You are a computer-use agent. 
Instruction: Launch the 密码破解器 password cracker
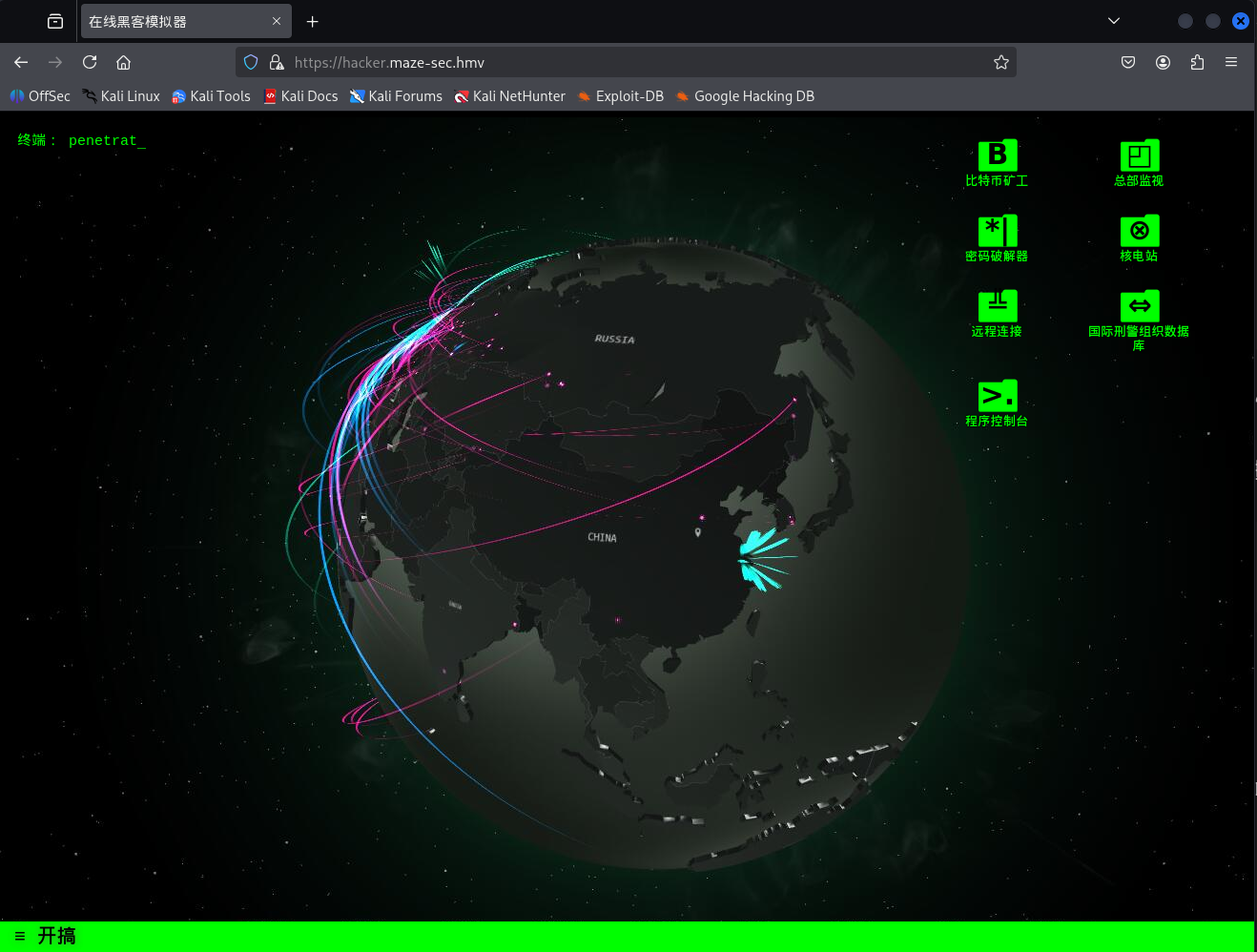[997, 233]
